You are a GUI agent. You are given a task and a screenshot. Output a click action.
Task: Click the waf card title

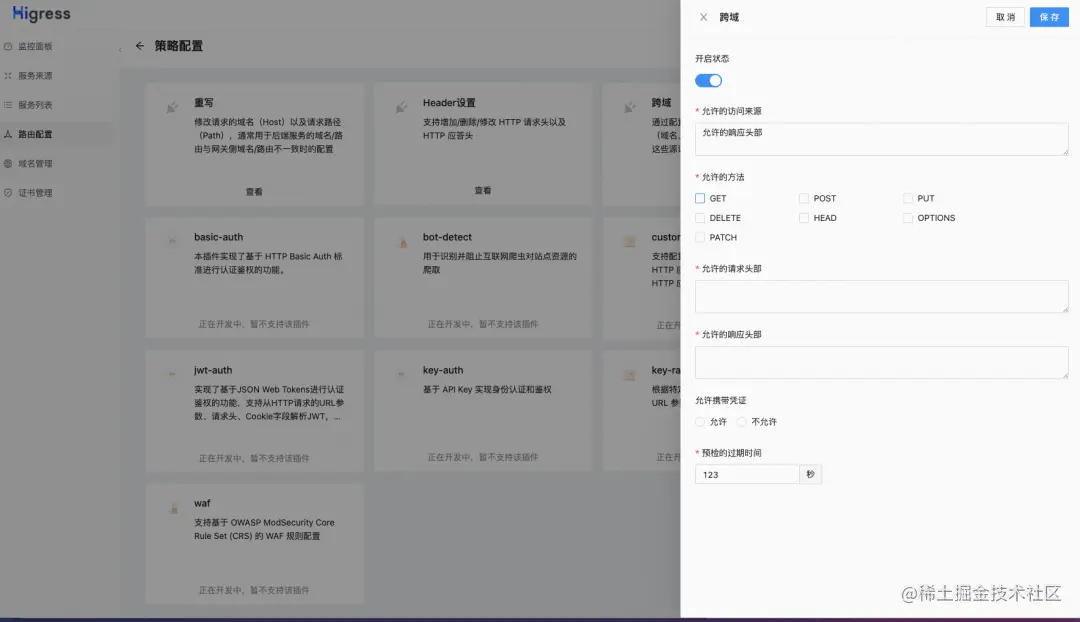coord(202,503)
